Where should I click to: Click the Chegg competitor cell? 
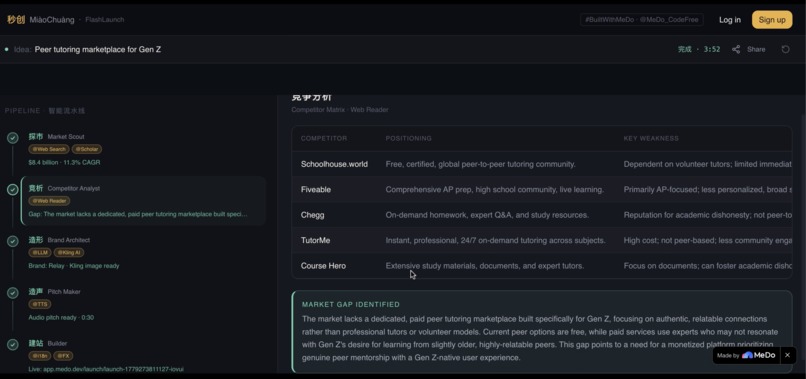(x=313, y=215)
